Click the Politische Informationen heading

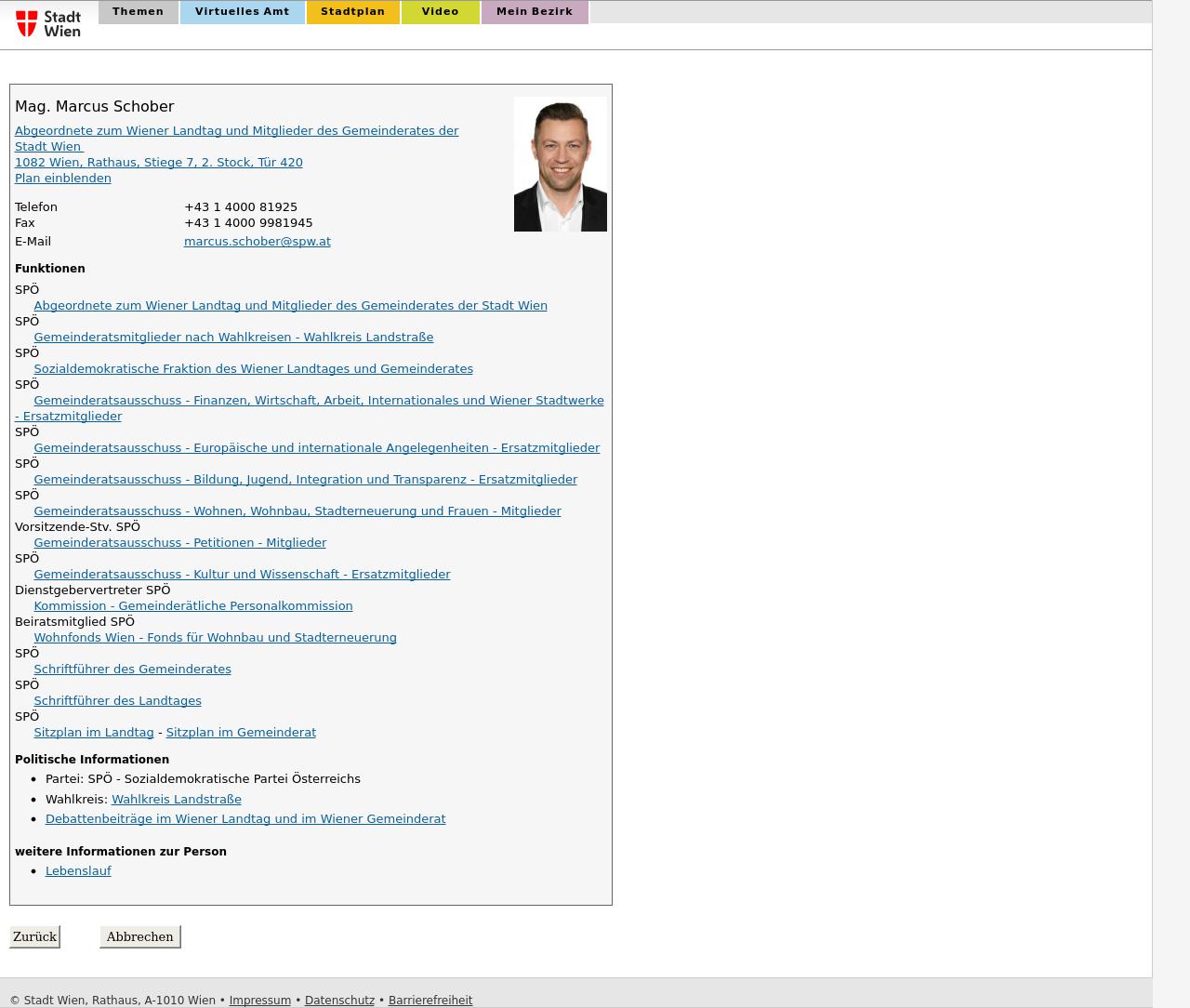tap(92, 759)
